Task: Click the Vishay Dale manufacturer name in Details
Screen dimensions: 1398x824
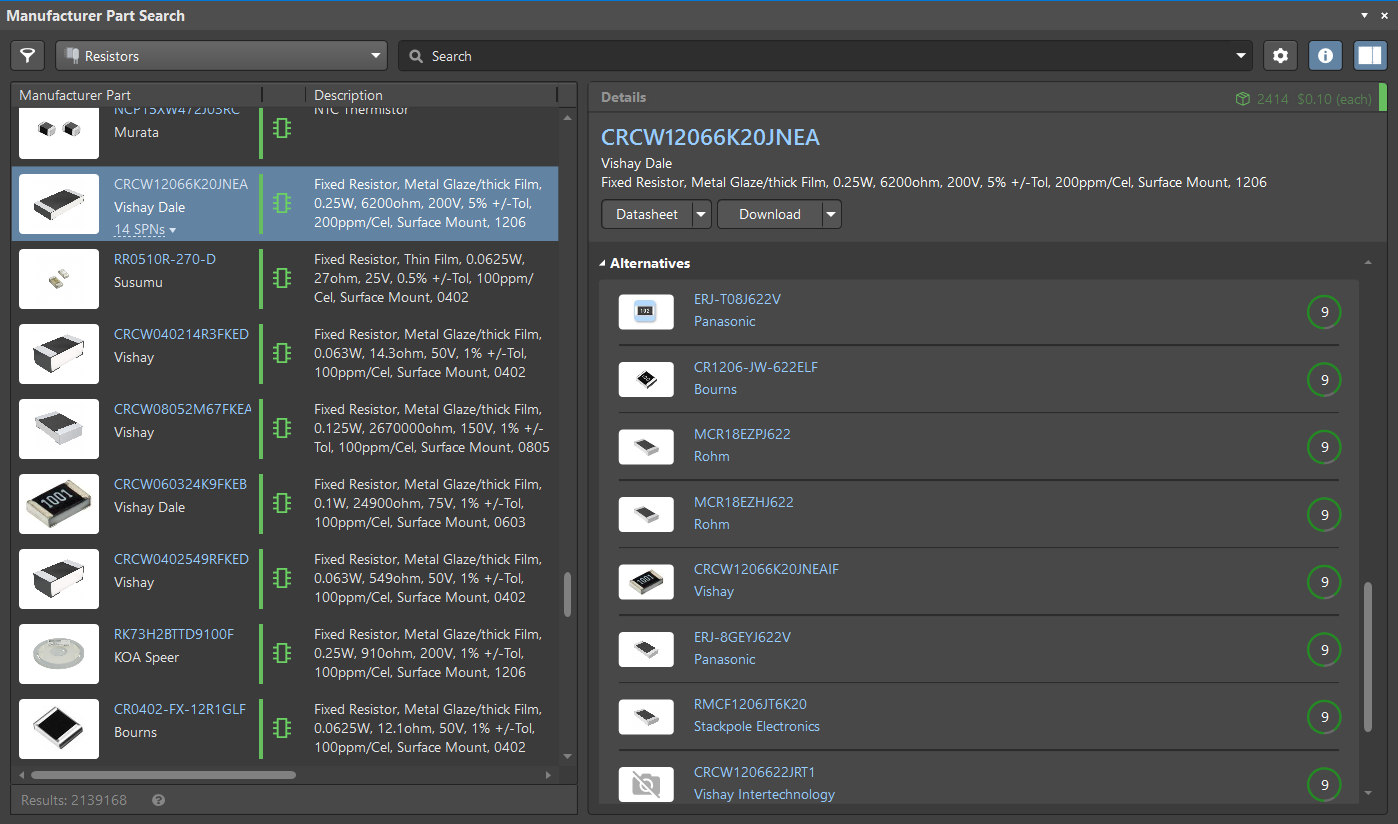Action: [x=636, y=163]
